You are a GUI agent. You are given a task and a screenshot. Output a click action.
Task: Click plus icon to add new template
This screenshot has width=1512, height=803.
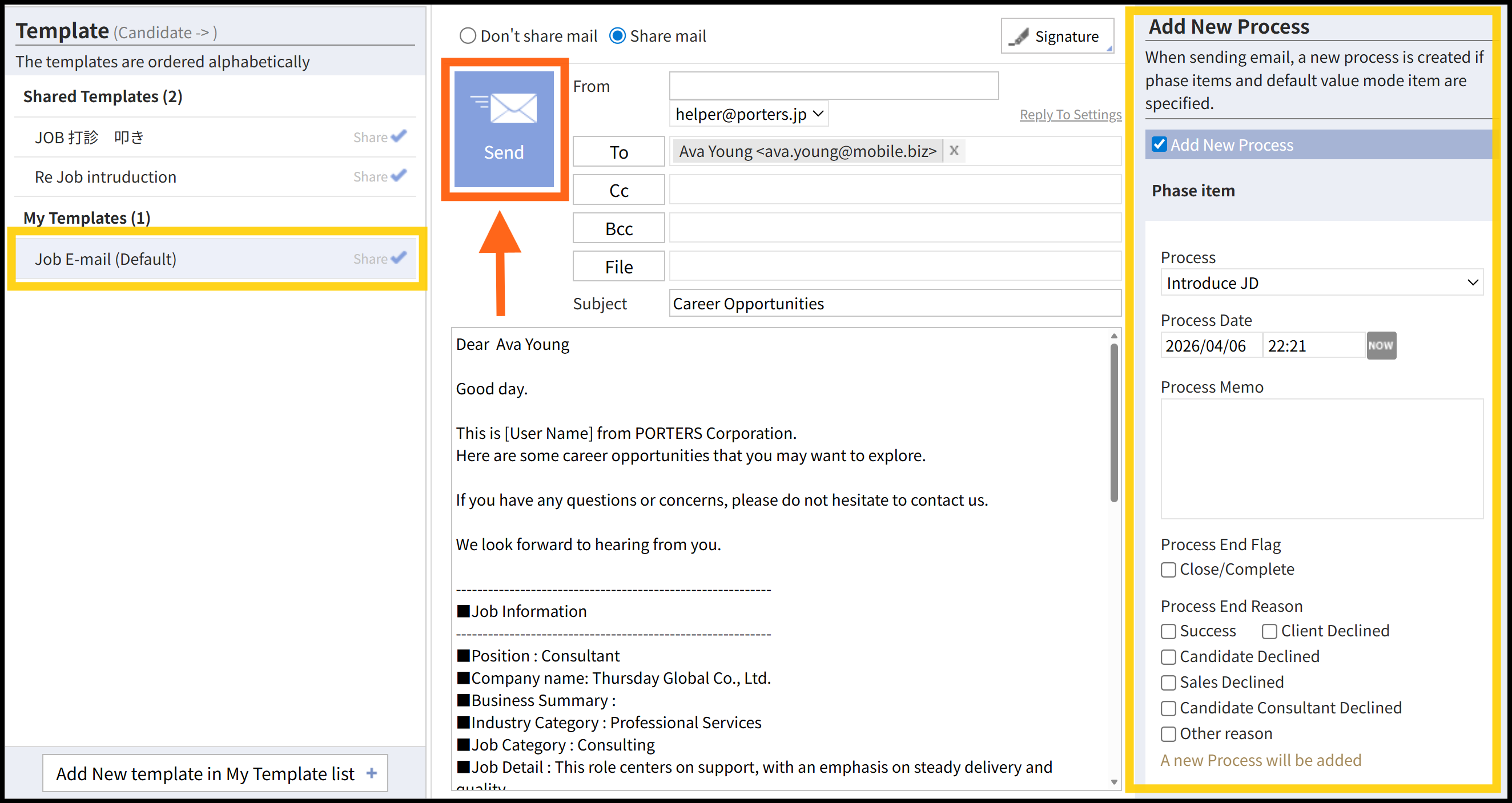(x=372, y=773)
